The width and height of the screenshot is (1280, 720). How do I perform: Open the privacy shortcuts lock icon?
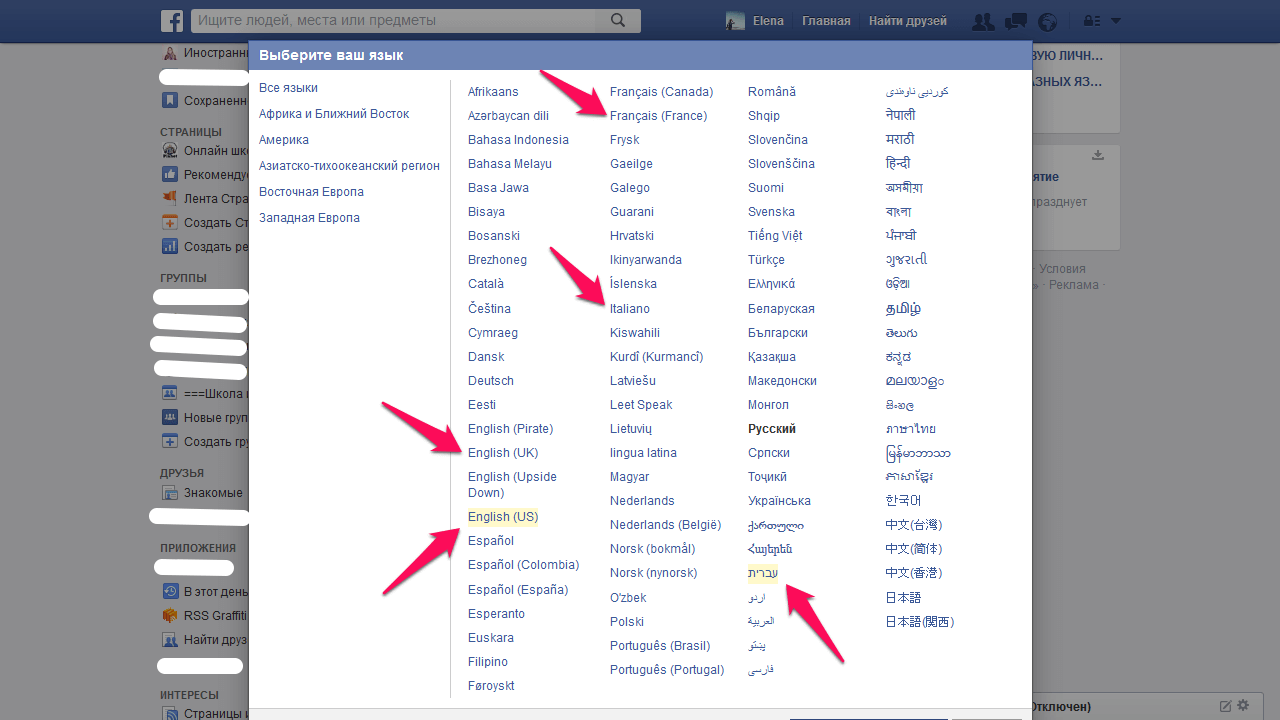(x=1092, y=21)
